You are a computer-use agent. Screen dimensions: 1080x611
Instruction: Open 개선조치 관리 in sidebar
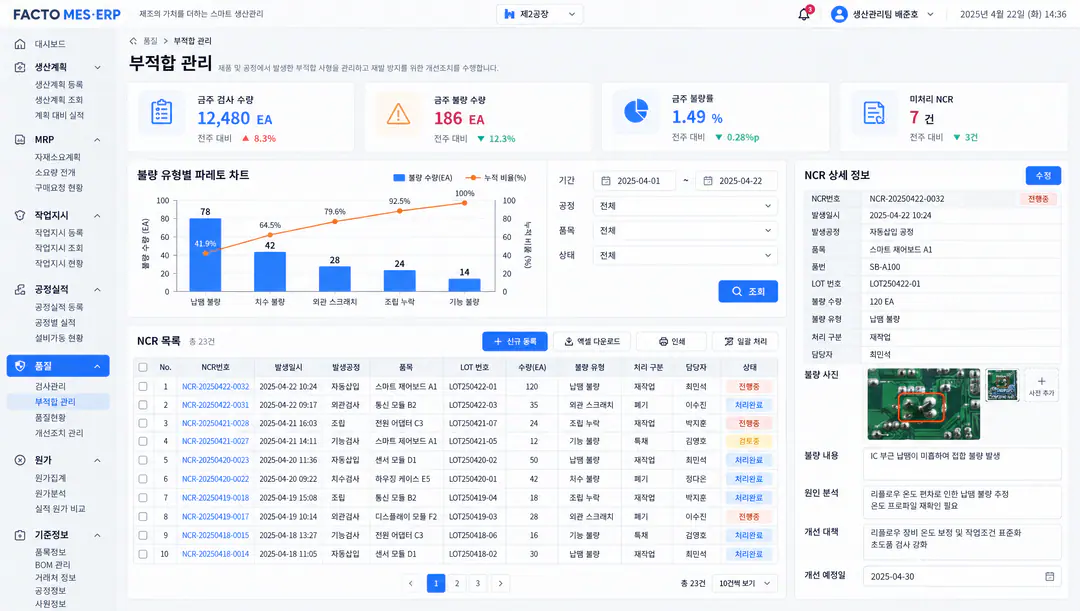point(59,433)
